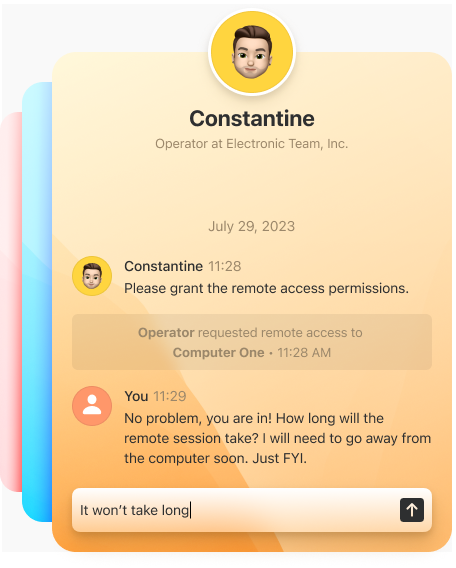Click the July 29, 2023 date label
This screenshot has height=568, width=456.
(252, 226)
